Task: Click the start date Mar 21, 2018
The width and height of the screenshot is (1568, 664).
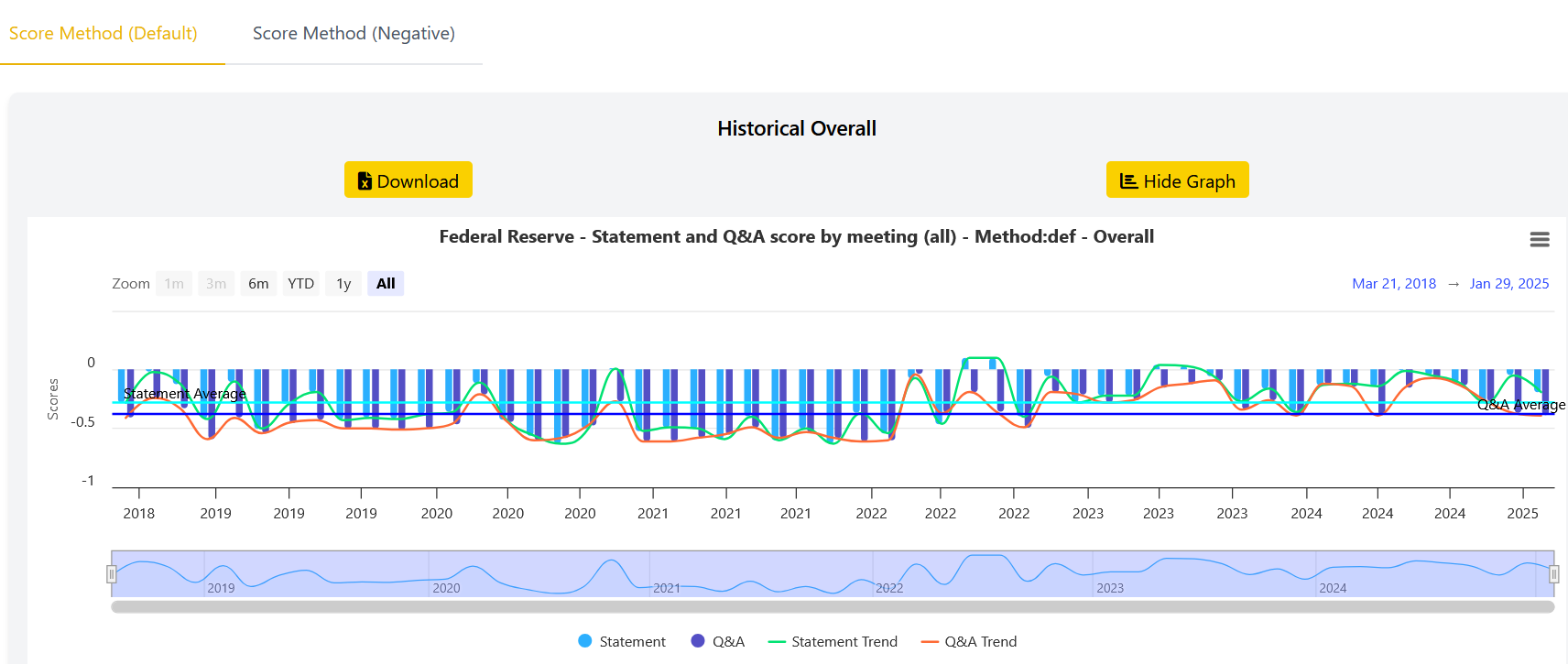Action: coord(1393,284)
